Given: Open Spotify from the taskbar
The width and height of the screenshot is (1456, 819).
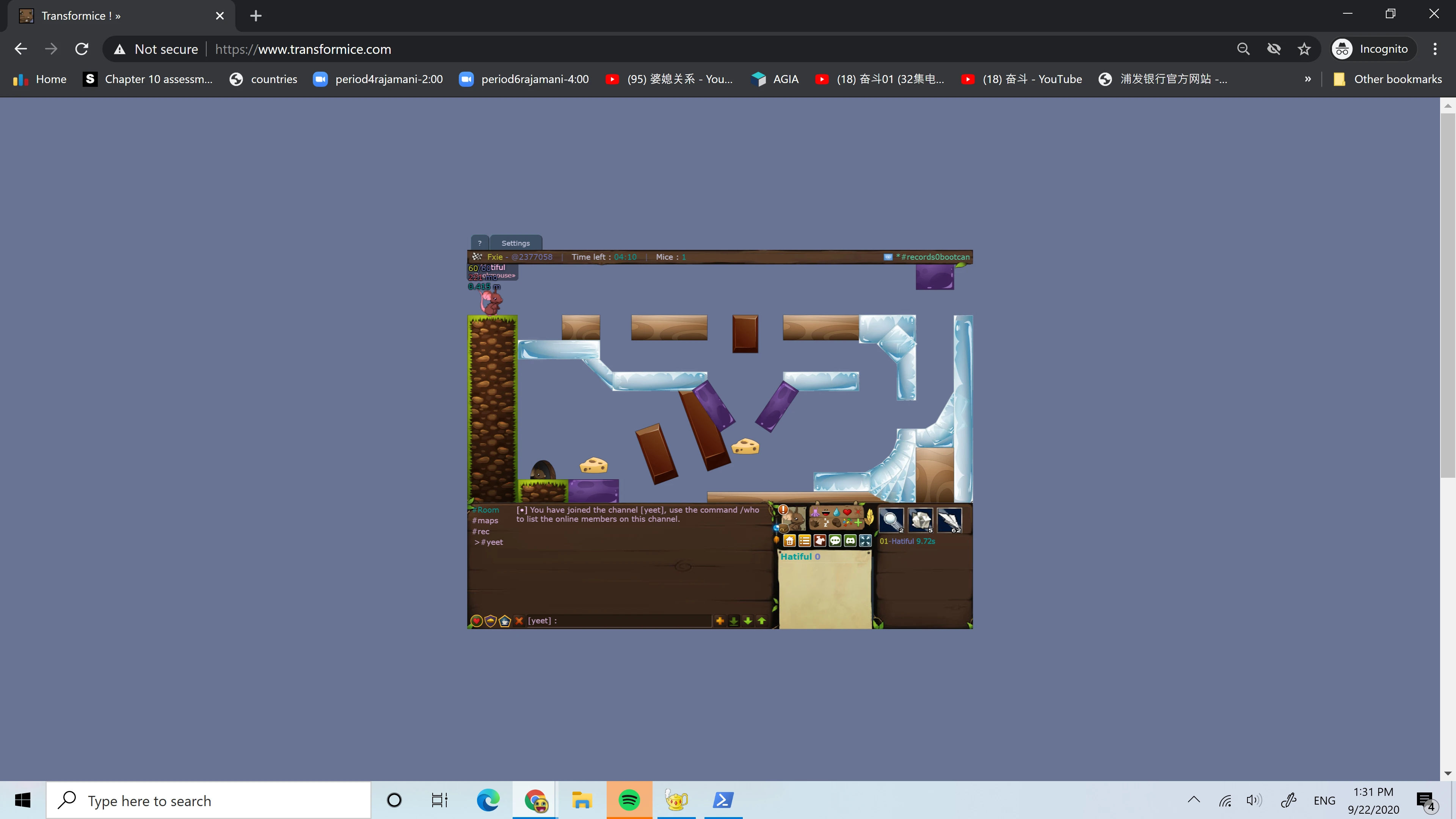Looking at the screenshot, I should pos(629,800).
